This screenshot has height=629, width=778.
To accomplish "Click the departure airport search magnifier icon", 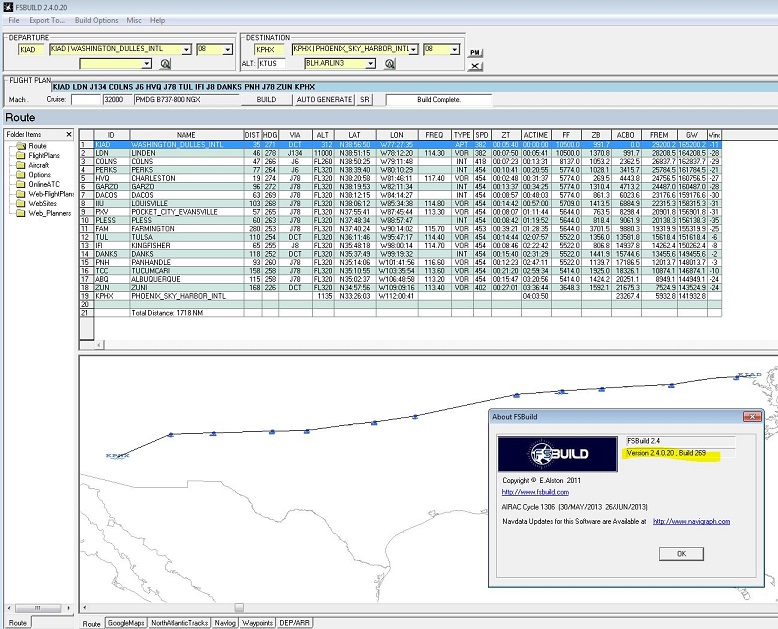I will coord(165,63).
